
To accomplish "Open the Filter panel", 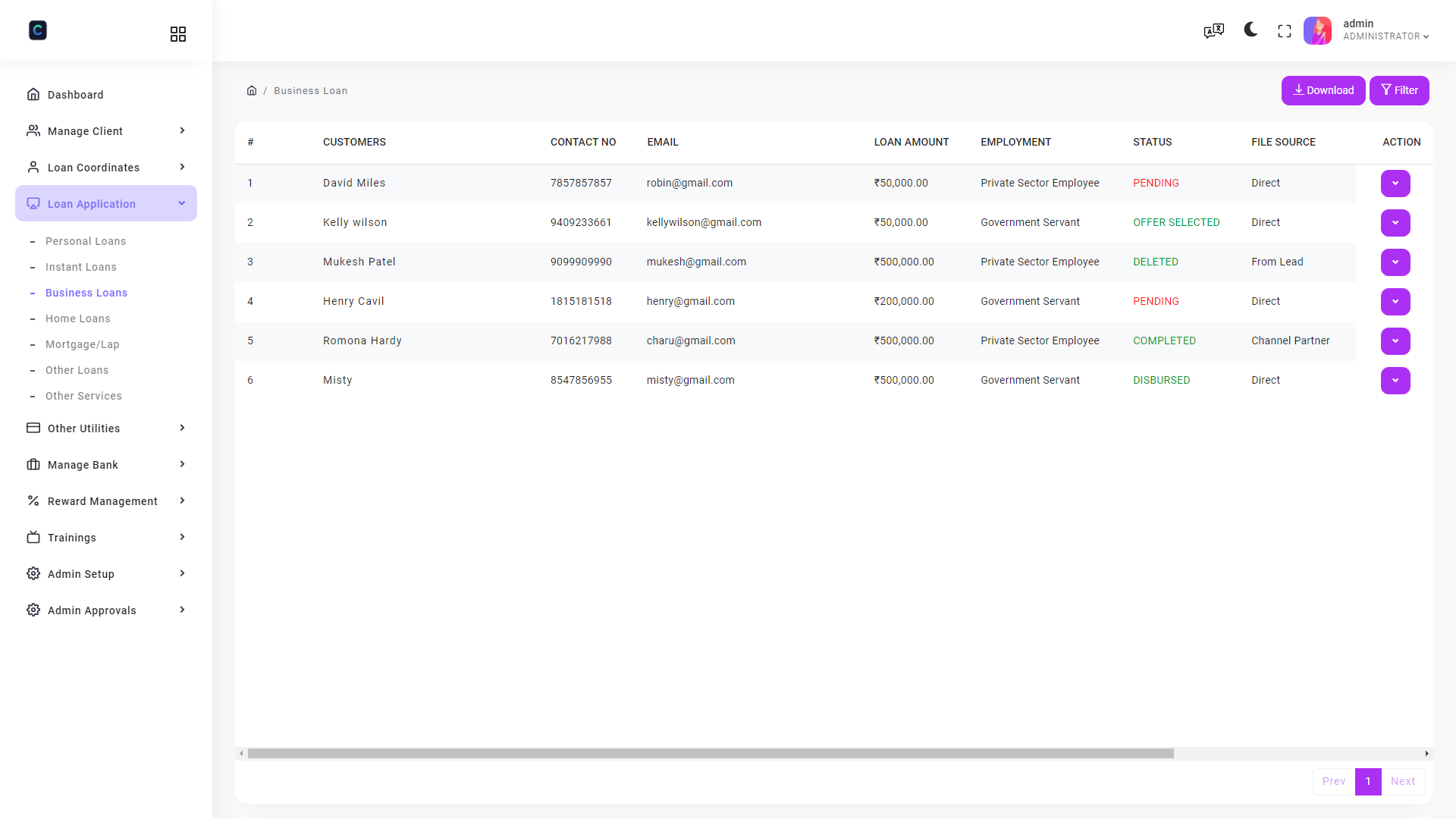I will [x=1399, y=90].
